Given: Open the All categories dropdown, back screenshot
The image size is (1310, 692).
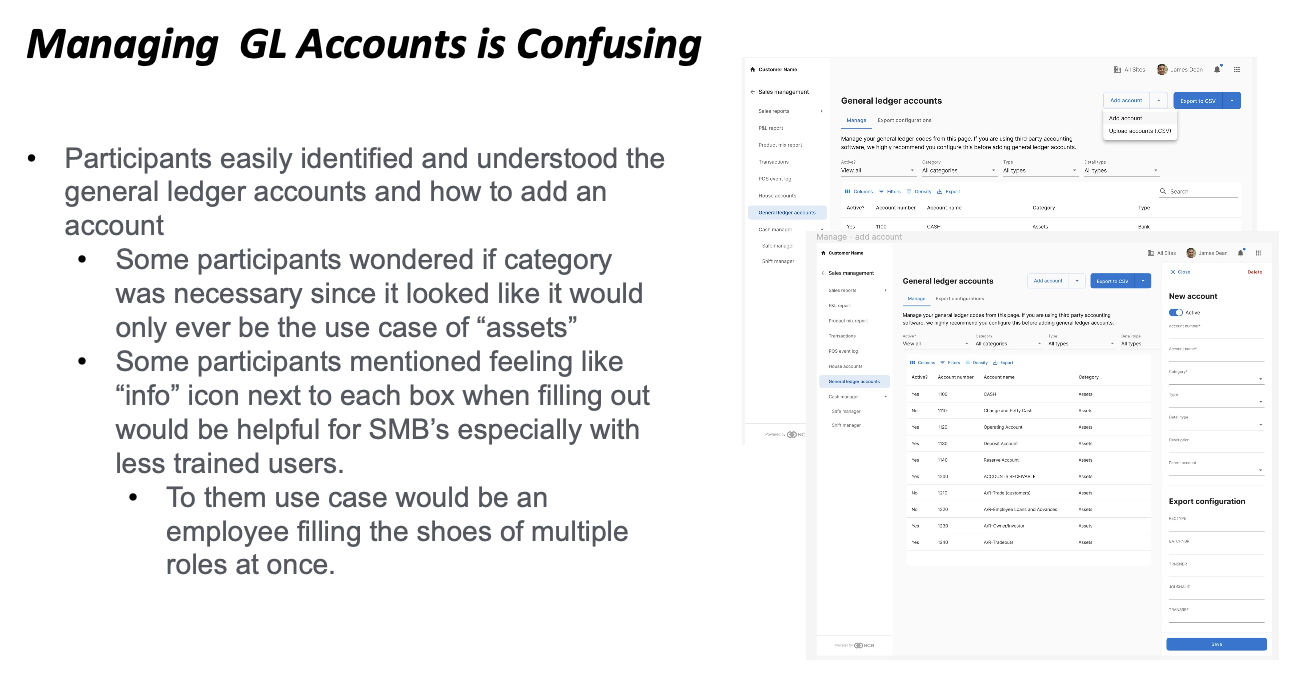Looking at the screenshot, I should tap(960, 167).
